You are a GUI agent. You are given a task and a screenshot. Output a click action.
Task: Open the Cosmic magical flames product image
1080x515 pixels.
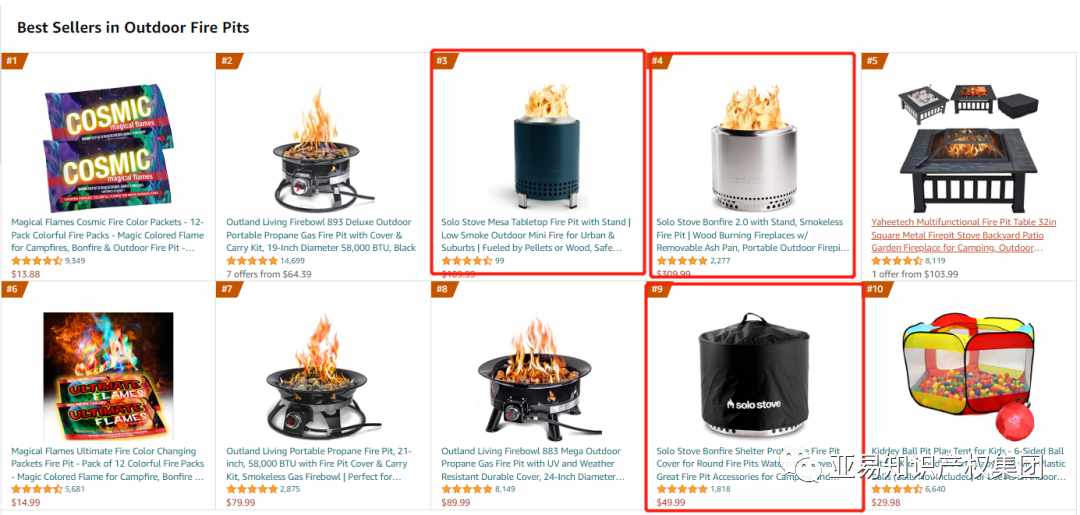click(x=108, y=147)
